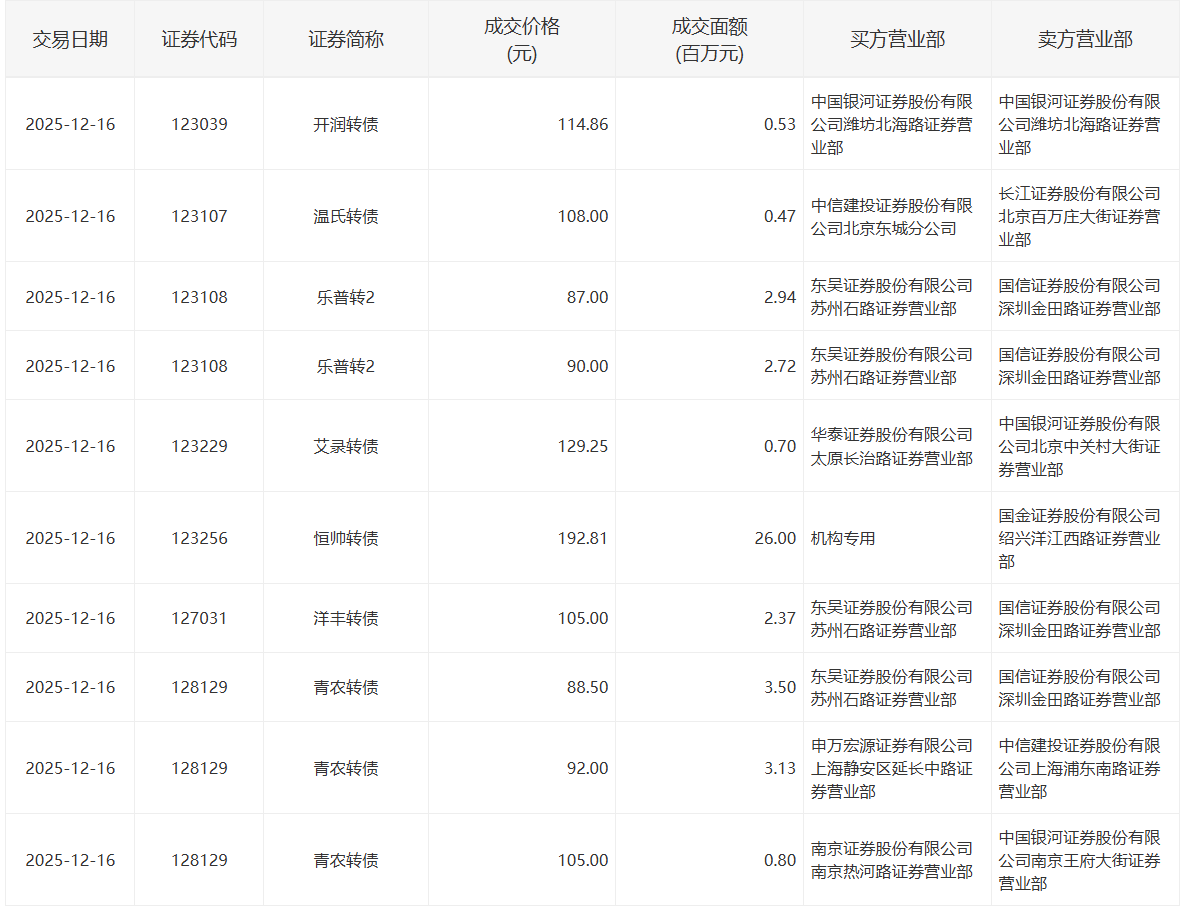Click the 乐普转2 price 87.00
Viewport: 1187px width, 912px height.
pos(587,297)
